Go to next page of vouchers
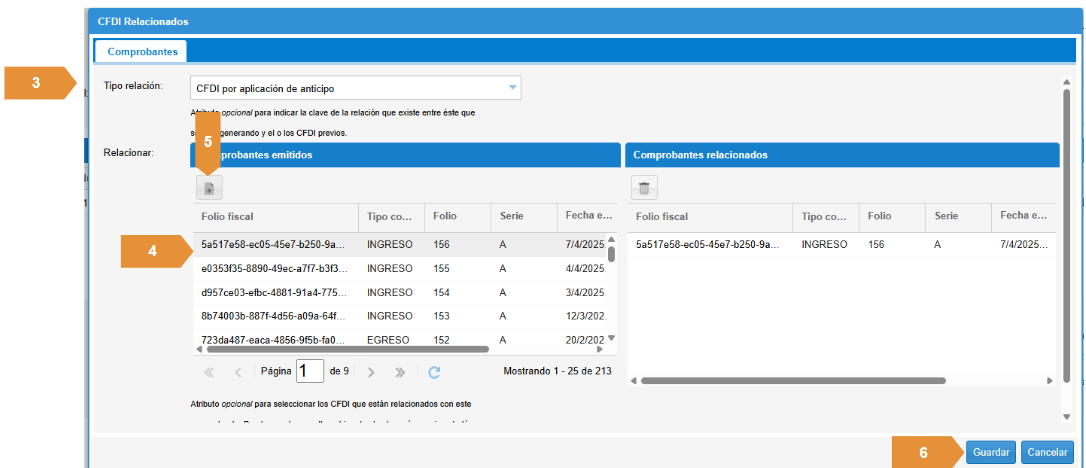Viewport: 1086px width, 468px height. click(x=371, y=372)
